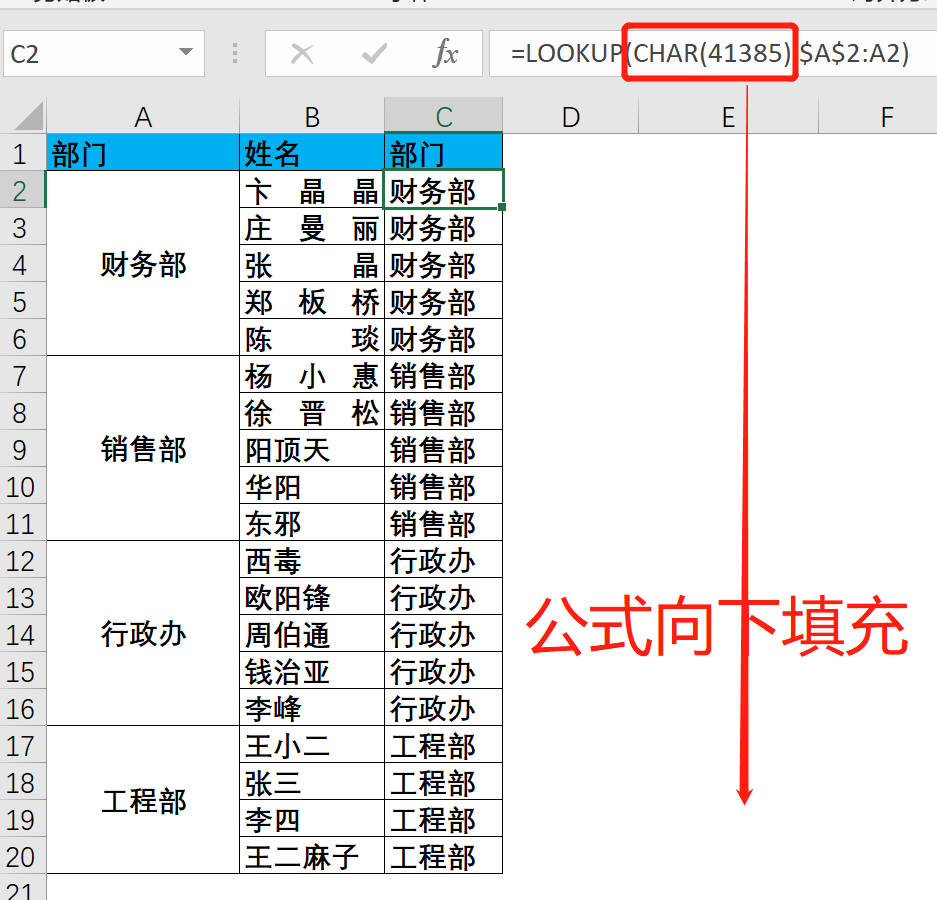Click merged cell 财务部 in column A
The width and height of the screenshot is (937, 900).
[143, 265]
